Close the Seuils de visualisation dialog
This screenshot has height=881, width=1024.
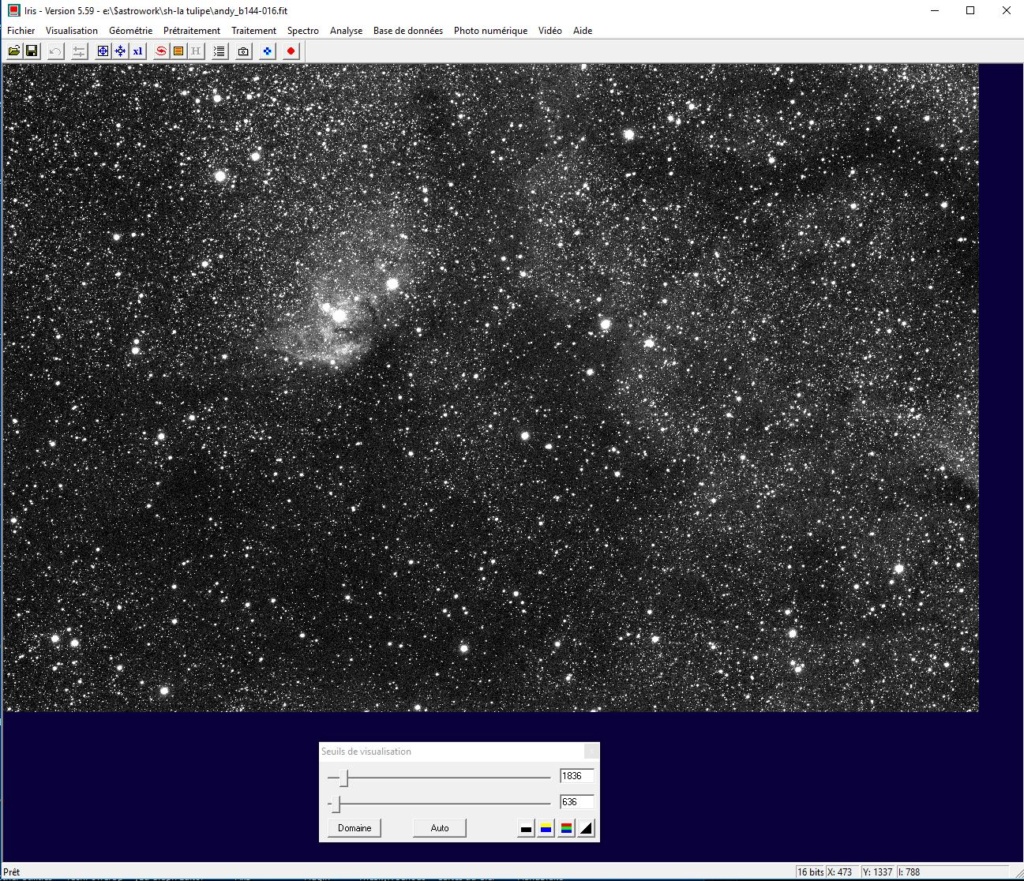590,751
